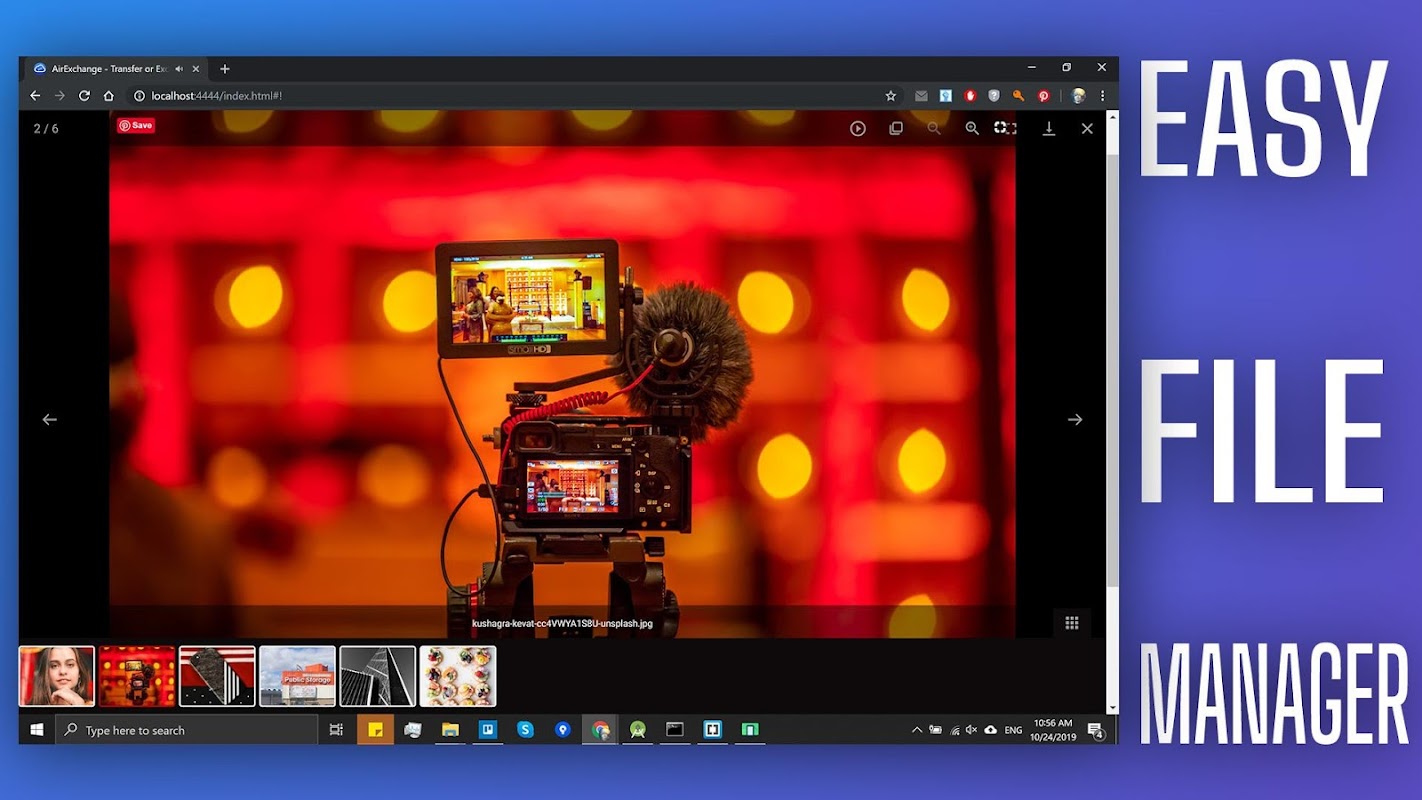This screenshot has height=800, width=1422.
Task: Open a new browser tab
Action: pos(224,69)
